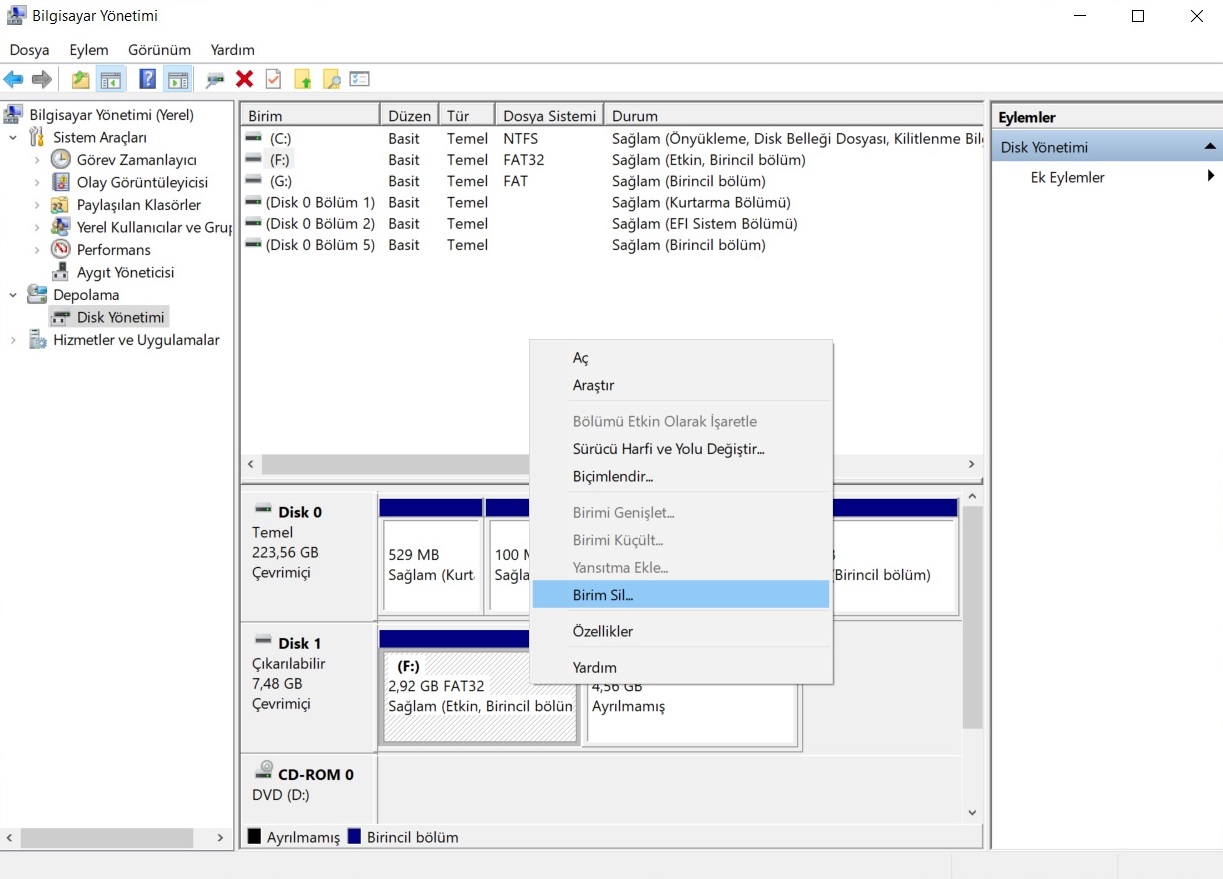1223x879 pixels.
Task: Choose Aç in the context menu
Action: click(681, 357)
